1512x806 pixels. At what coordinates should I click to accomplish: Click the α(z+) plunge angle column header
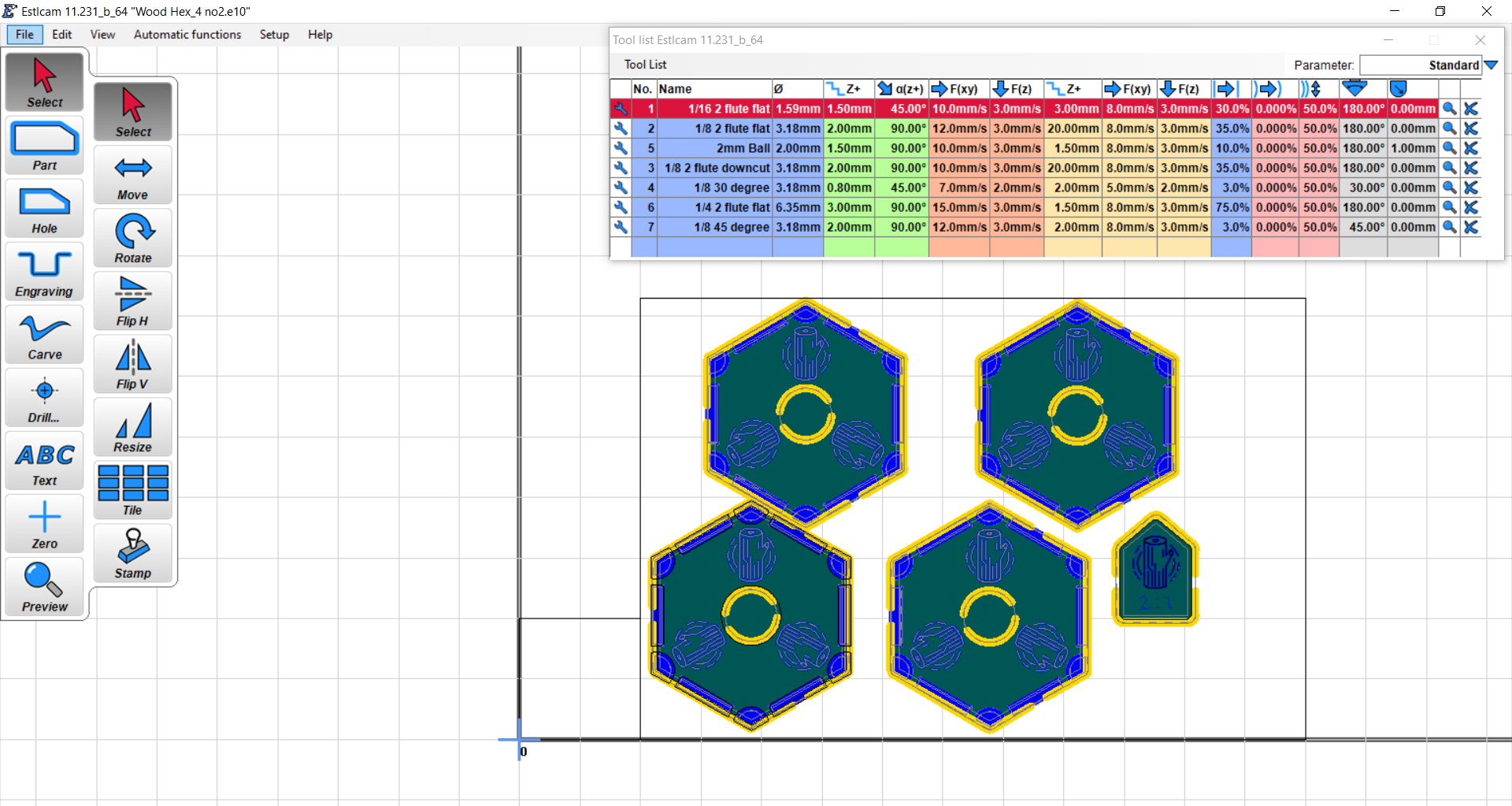tap(902, 89)
